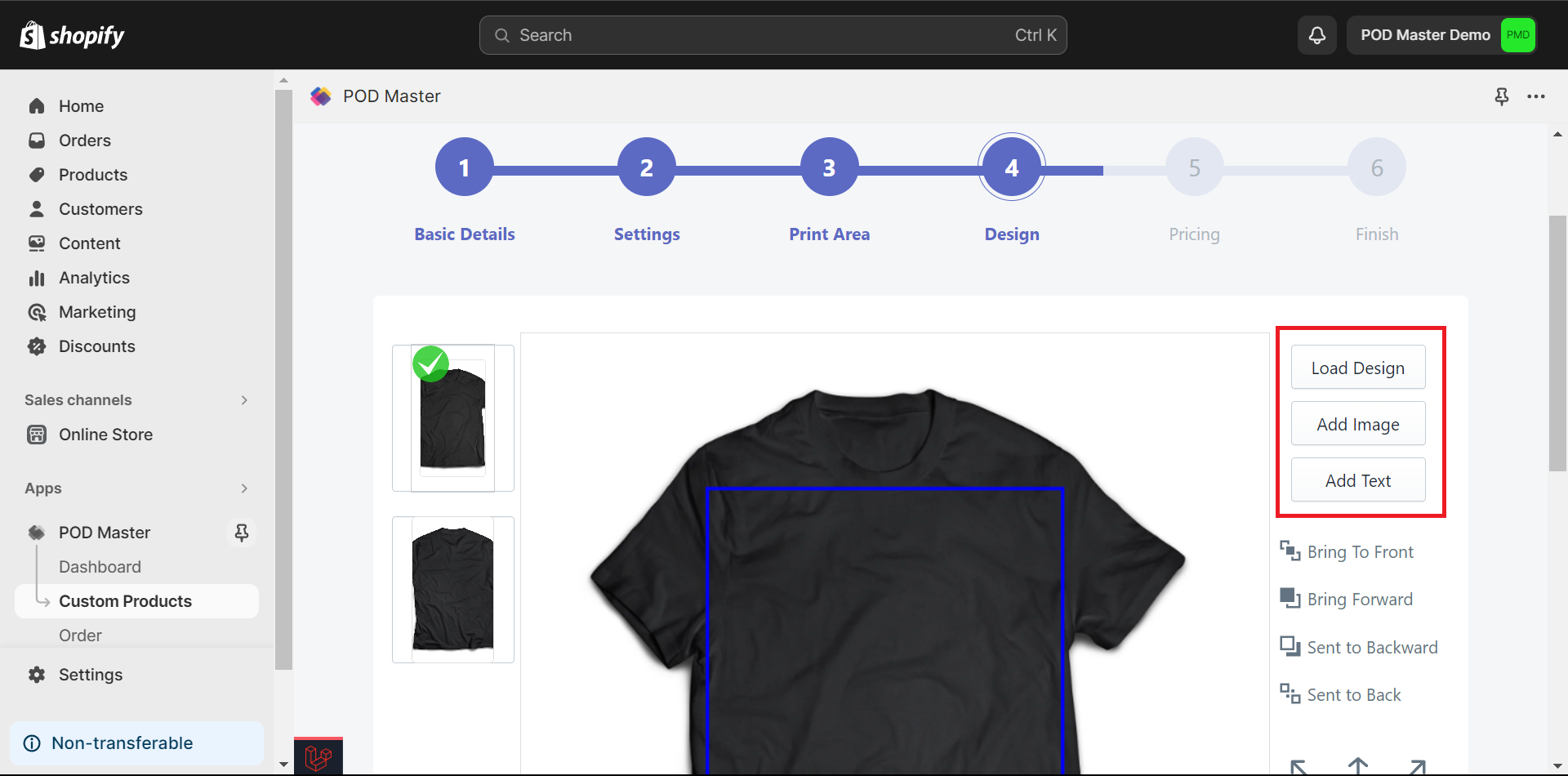The width and height of the screenshot is (1568, 776).
Task: Click the Discounts badge icon
Action: [37, 346]
